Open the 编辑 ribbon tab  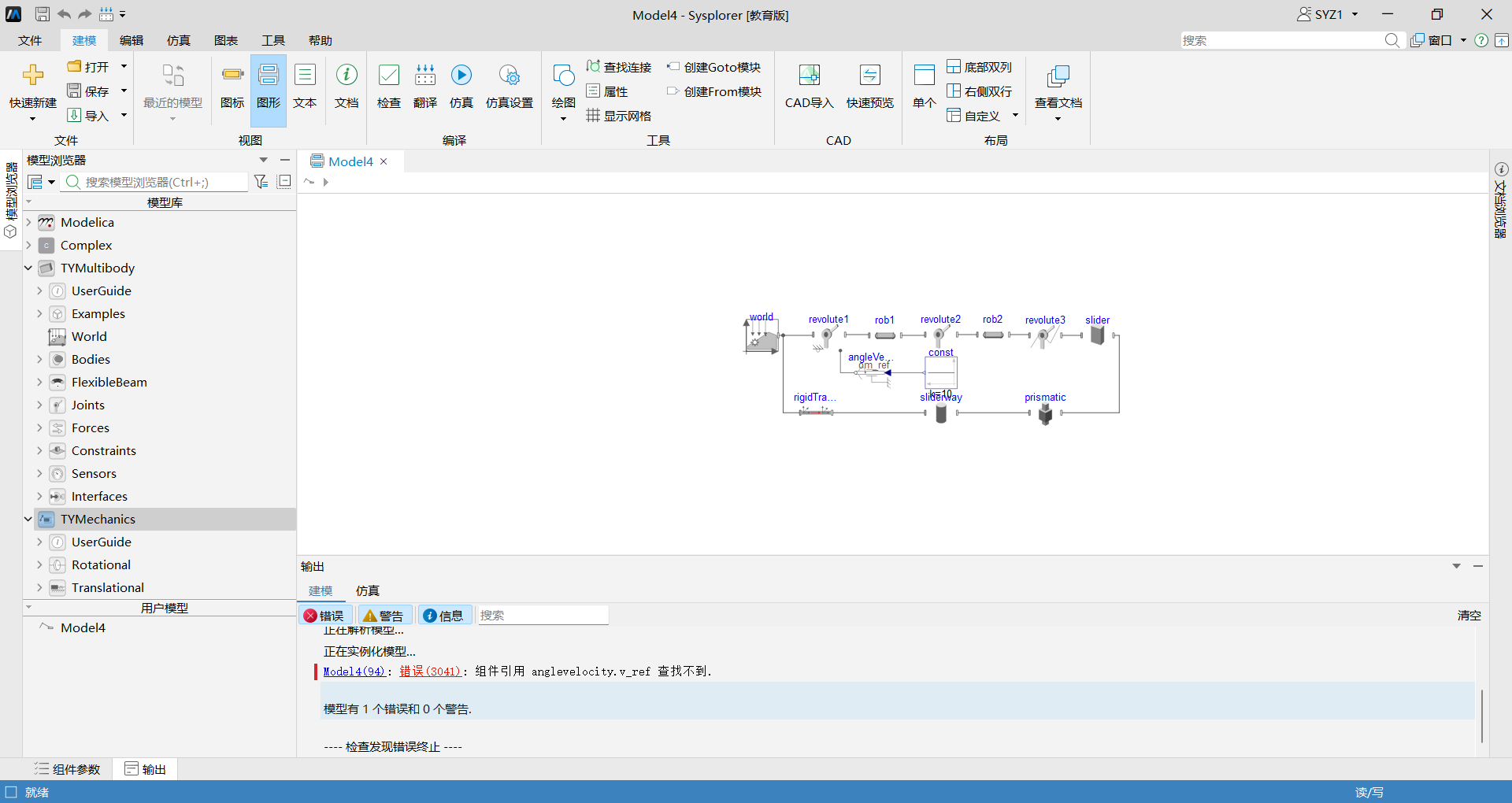(x=132, y=40)
